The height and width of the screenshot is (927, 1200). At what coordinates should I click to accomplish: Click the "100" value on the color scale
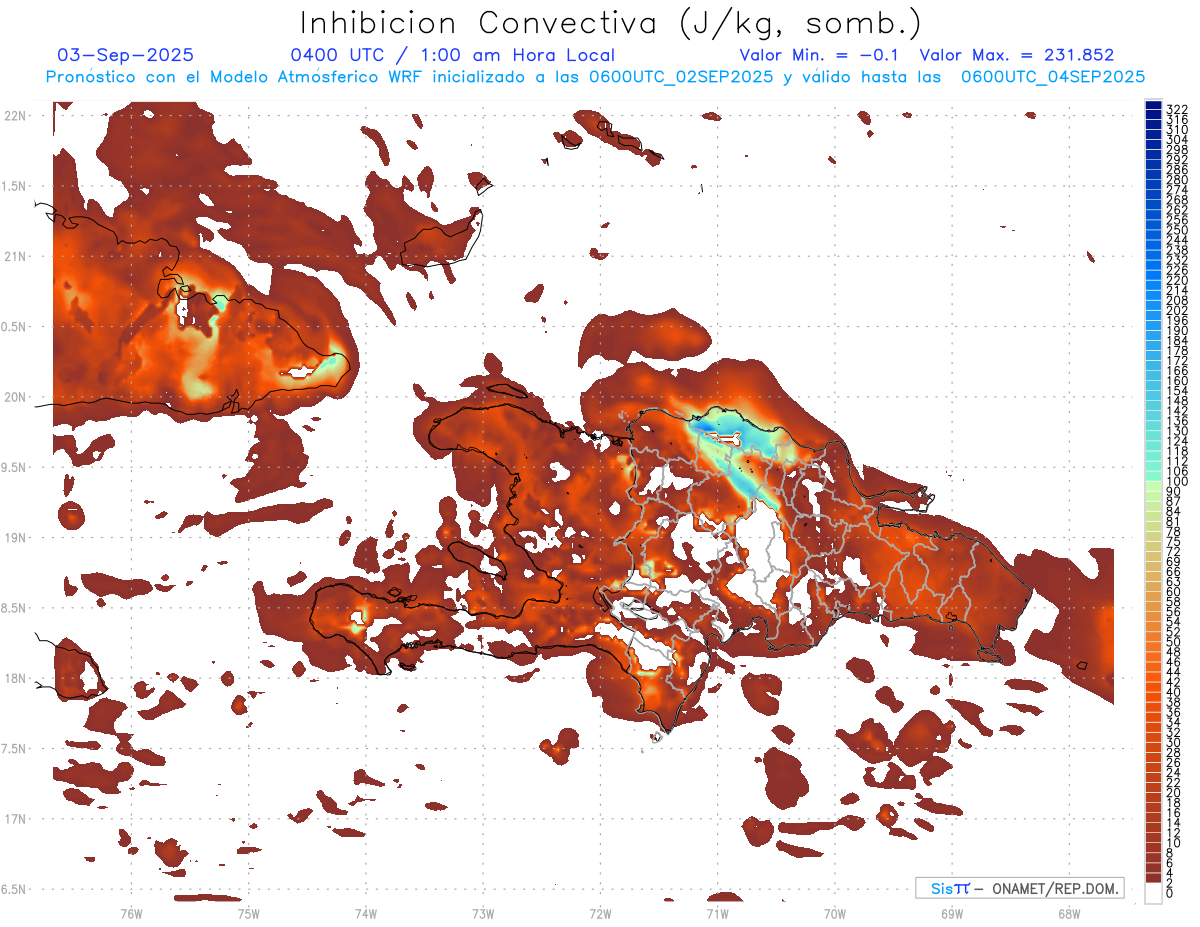1176,481
